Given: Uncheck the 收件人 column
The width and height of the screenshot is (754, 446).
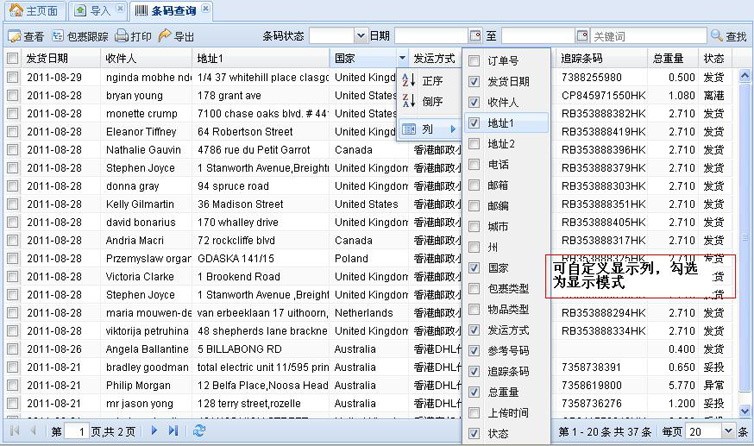Looking at the screenshot, I should [x=474, y=102].
